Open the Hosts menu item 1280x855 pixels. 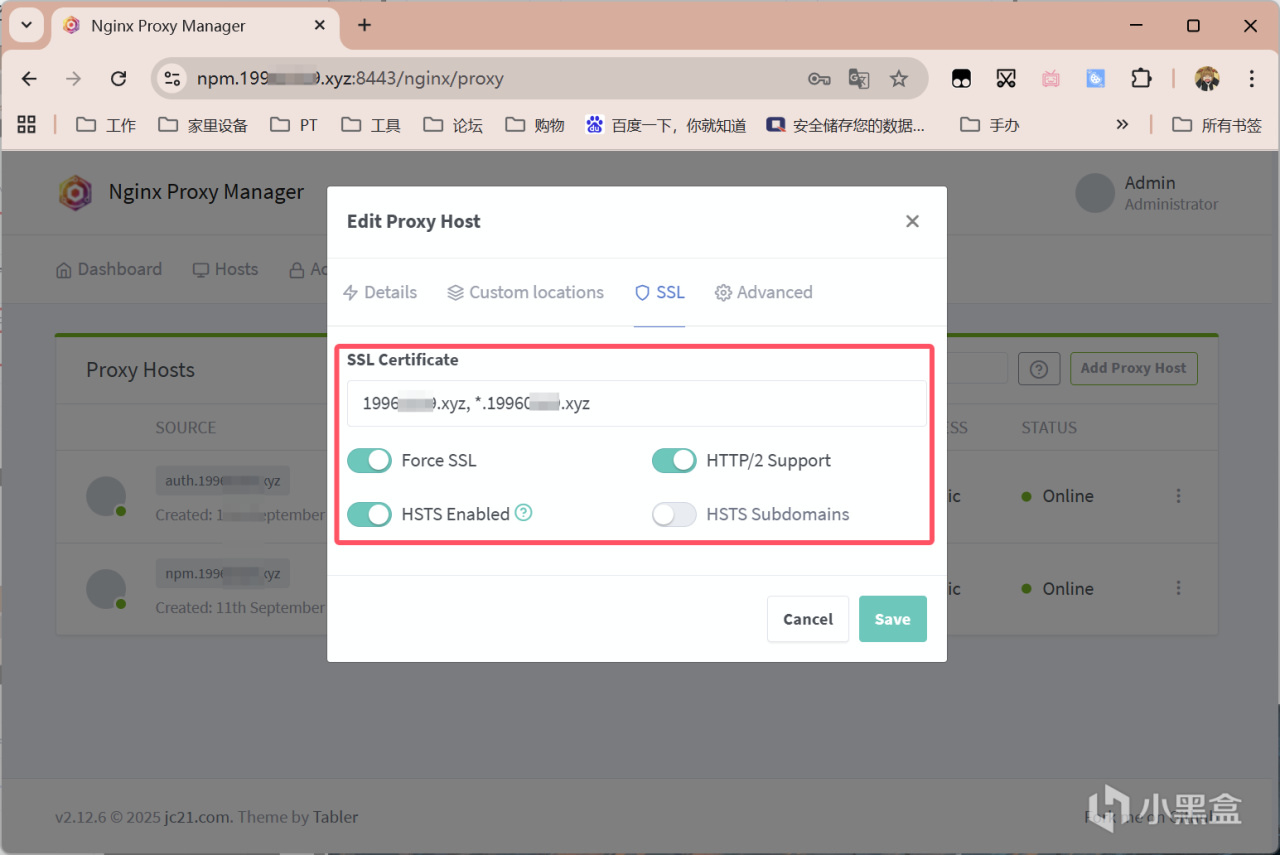tap(225, 269)
